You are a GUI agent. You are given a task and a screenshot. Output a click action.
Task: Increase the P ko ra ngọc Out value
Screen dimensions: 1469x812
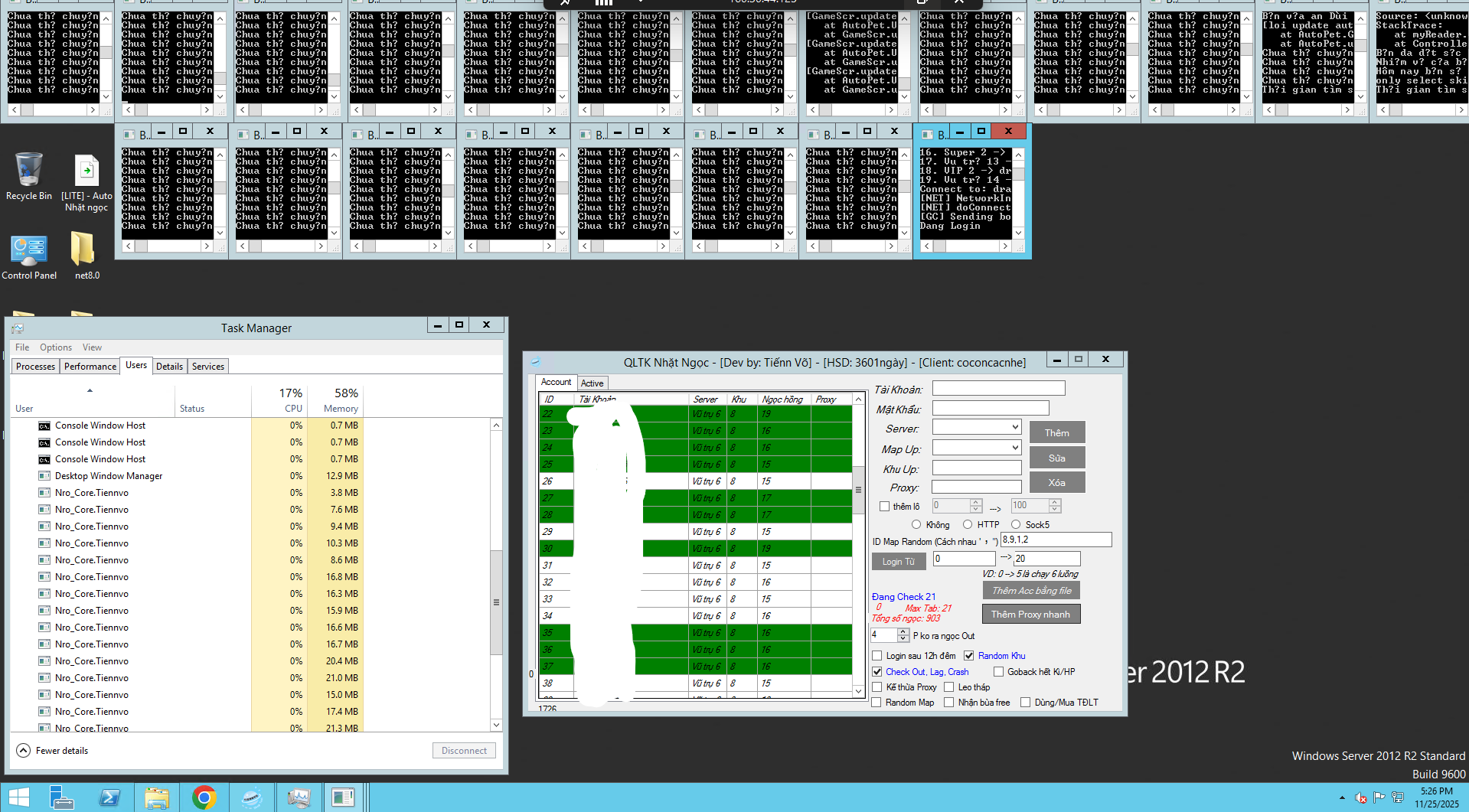[903, 632]
